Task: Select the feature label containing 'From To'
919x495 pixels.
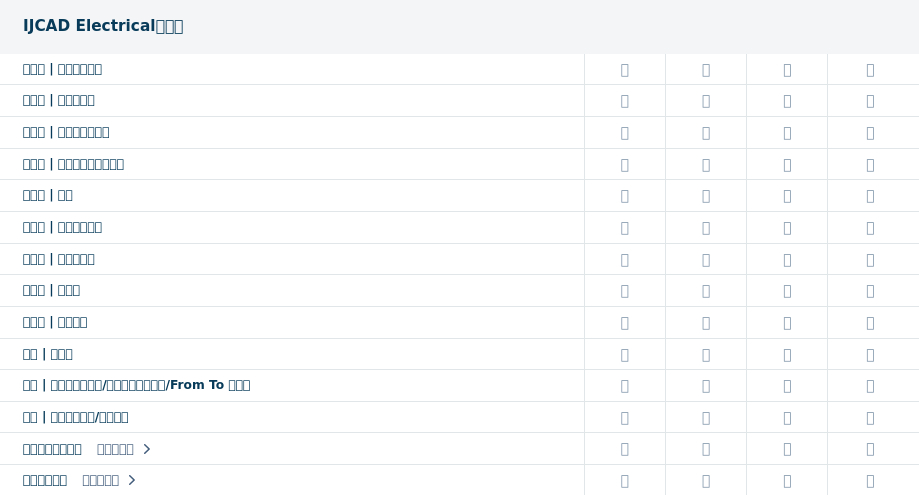Action: tap(136, 385)
